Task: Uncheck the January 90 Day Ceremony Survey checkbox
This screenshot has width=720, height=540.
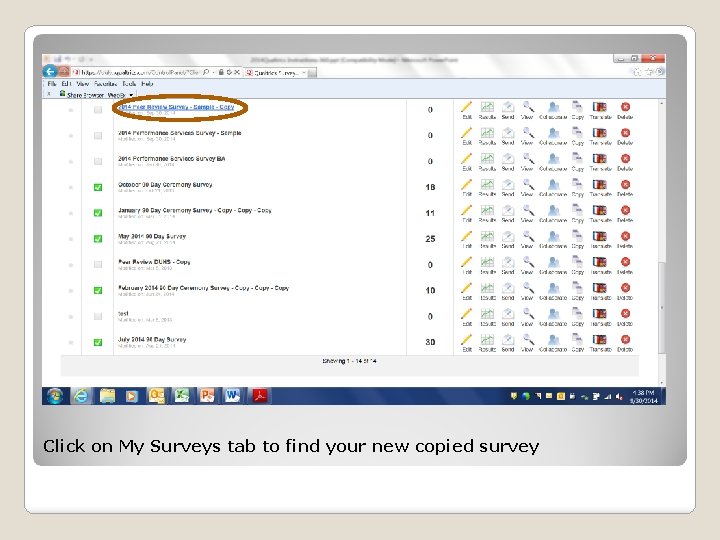Action: [x=98, y=213]
